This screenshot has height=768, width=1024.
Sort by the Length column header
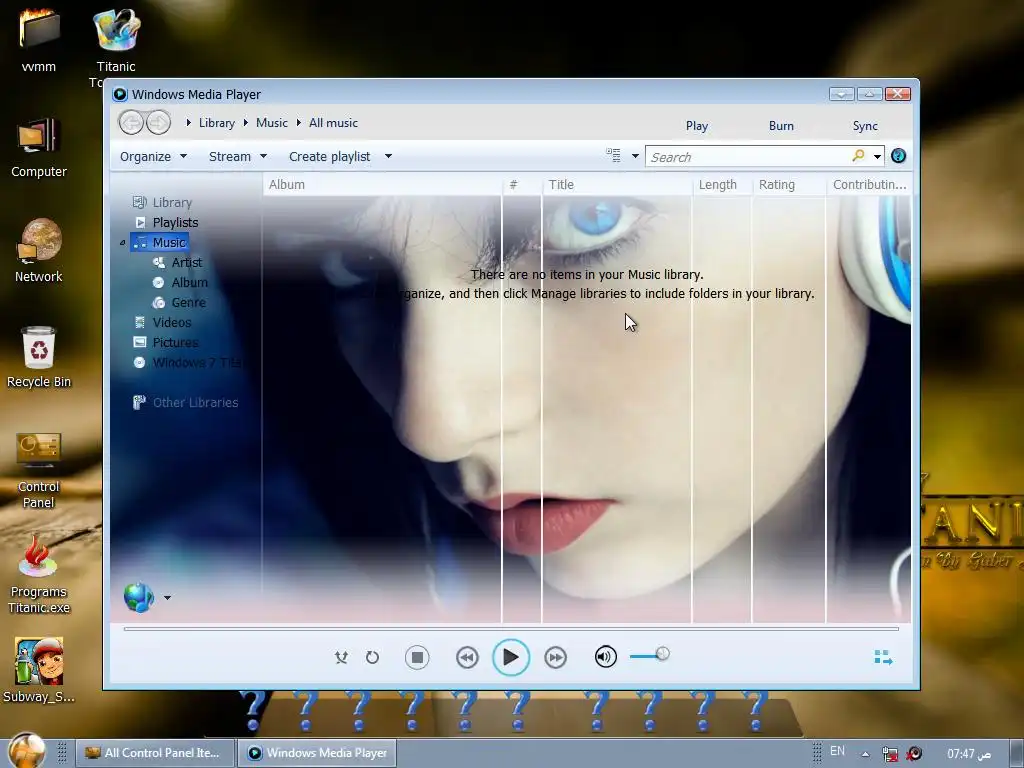pyautogui.click(x=722, y=185)
